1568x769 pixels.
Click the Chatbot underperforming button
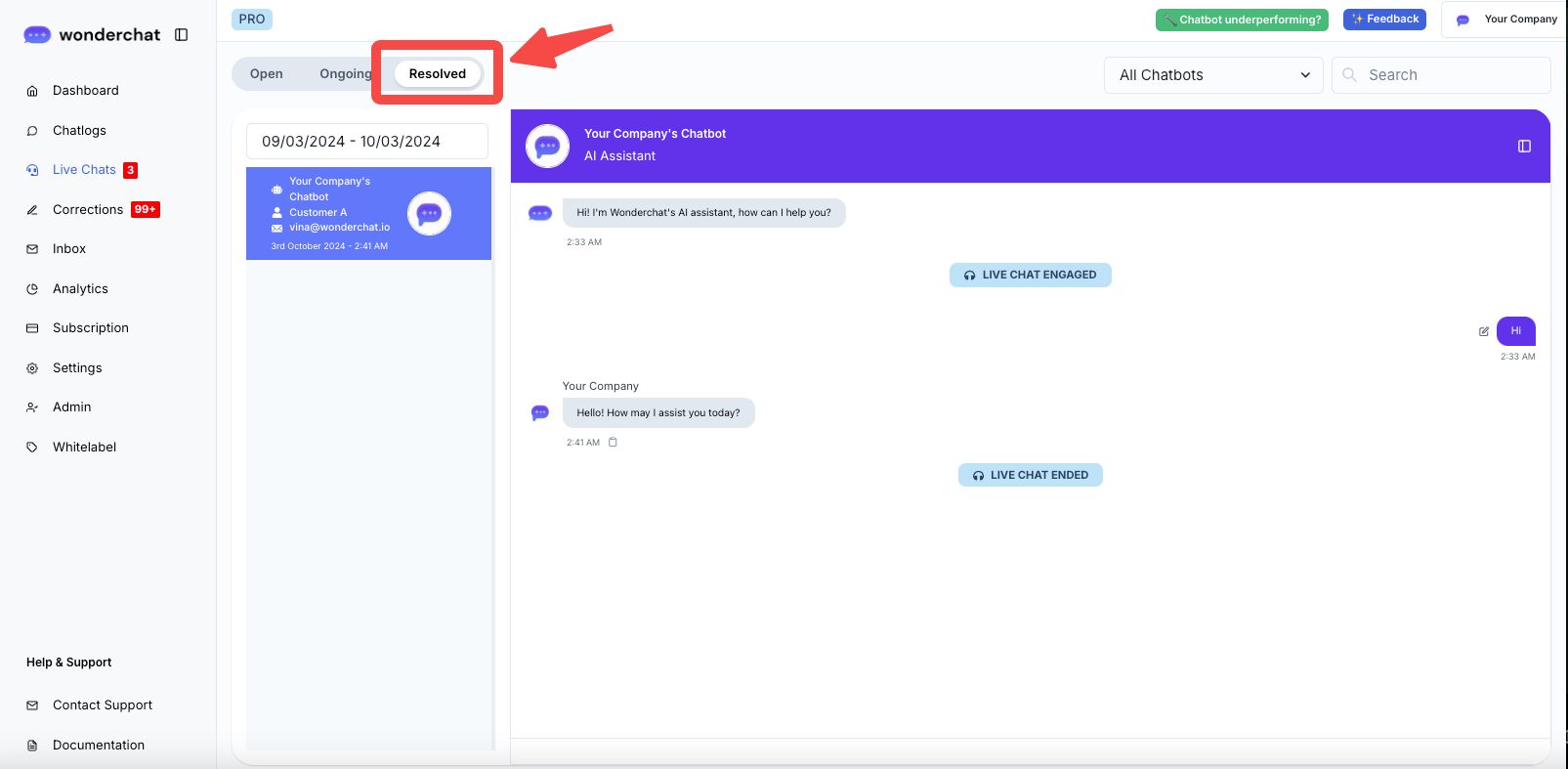click(x=1241, y=20)
